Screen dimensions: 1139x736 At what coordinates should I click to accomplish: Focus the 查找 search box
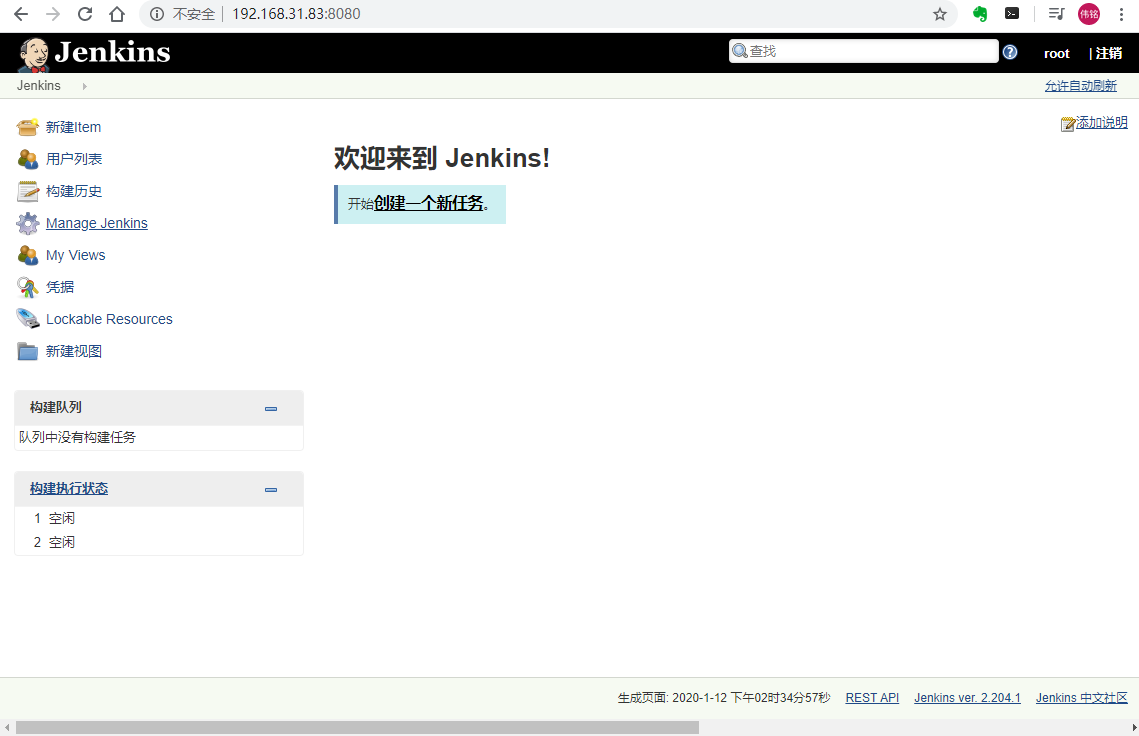click(x=864, y=51)
